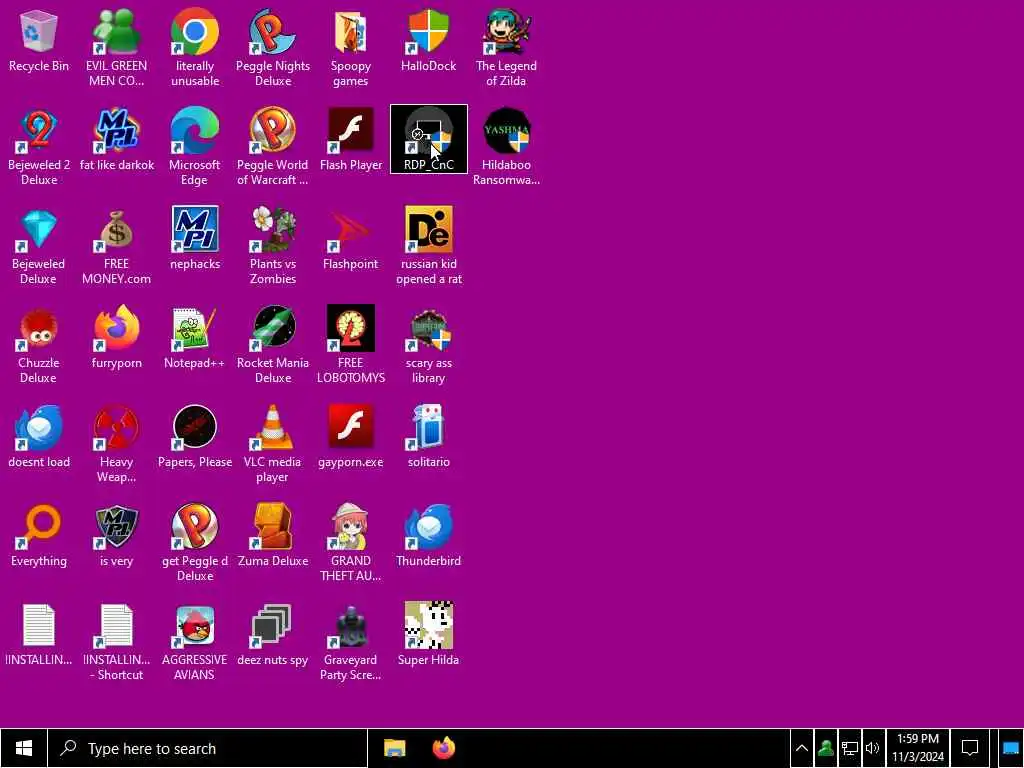Select the nephacks shortcut
This screenshot has height=768, width=1024.
pos(195,239)
